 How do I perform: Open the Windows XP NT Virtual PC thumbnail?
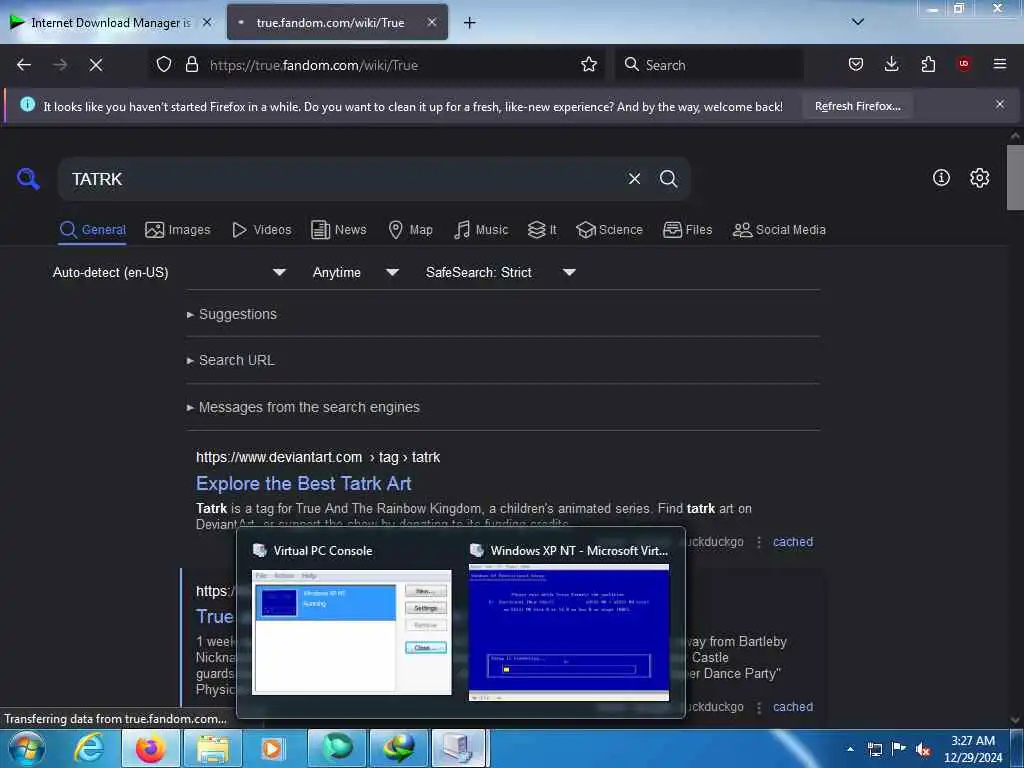pos(569,632)
